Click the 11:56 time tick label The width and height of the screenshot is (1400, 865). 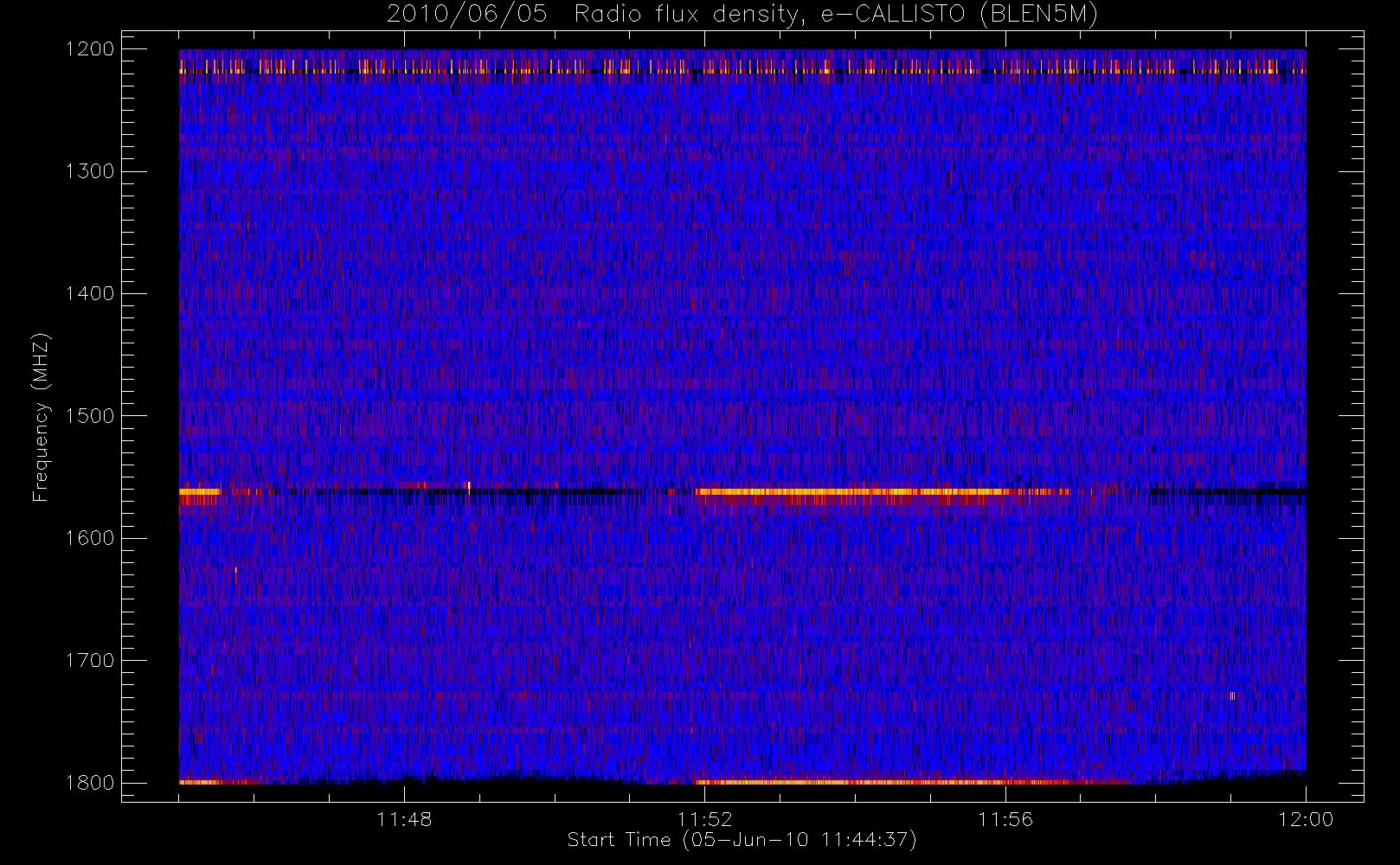coord(1005,819)
